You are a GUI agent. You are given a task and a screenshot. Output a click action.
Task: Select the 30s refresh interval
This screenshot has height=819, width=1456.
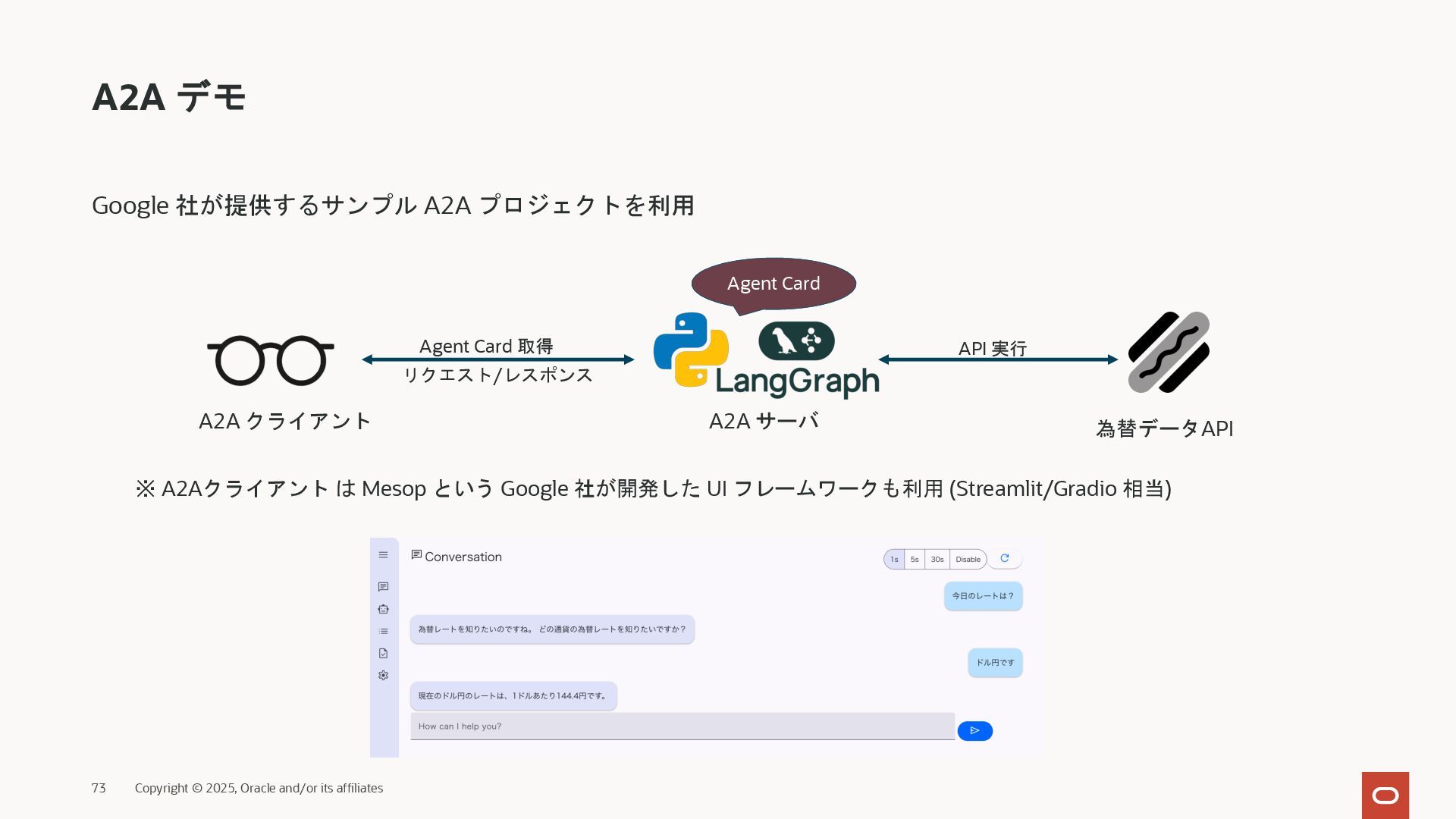tap(937, 560)
